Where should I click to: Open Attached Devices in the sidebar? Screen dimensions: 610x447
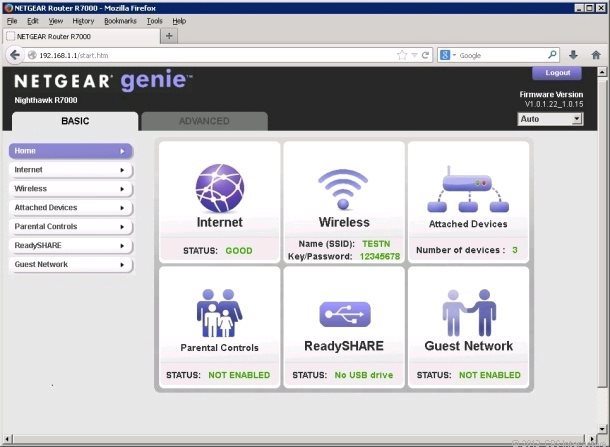coord(70,208)
